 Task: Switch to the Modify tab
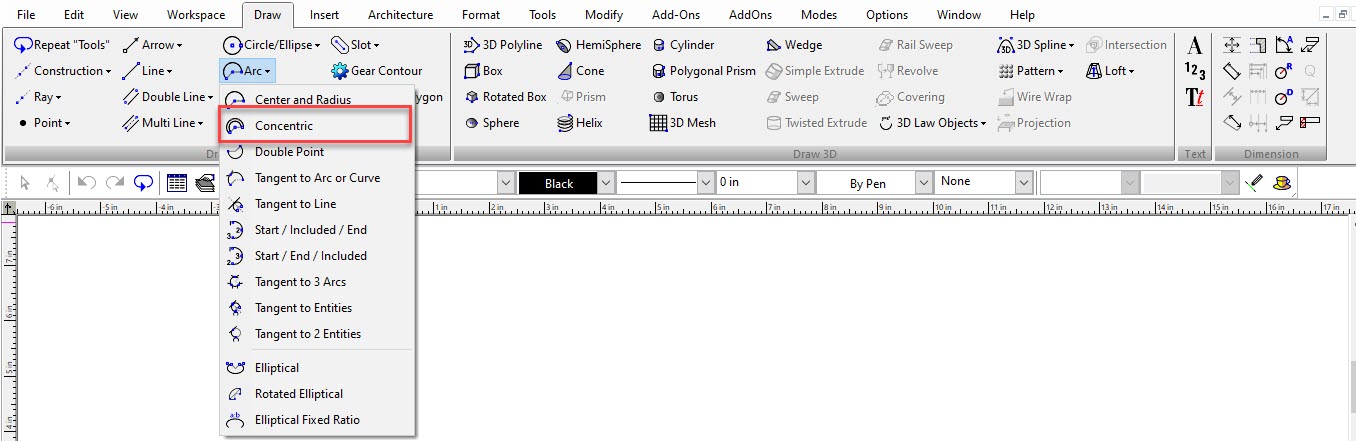604,15
